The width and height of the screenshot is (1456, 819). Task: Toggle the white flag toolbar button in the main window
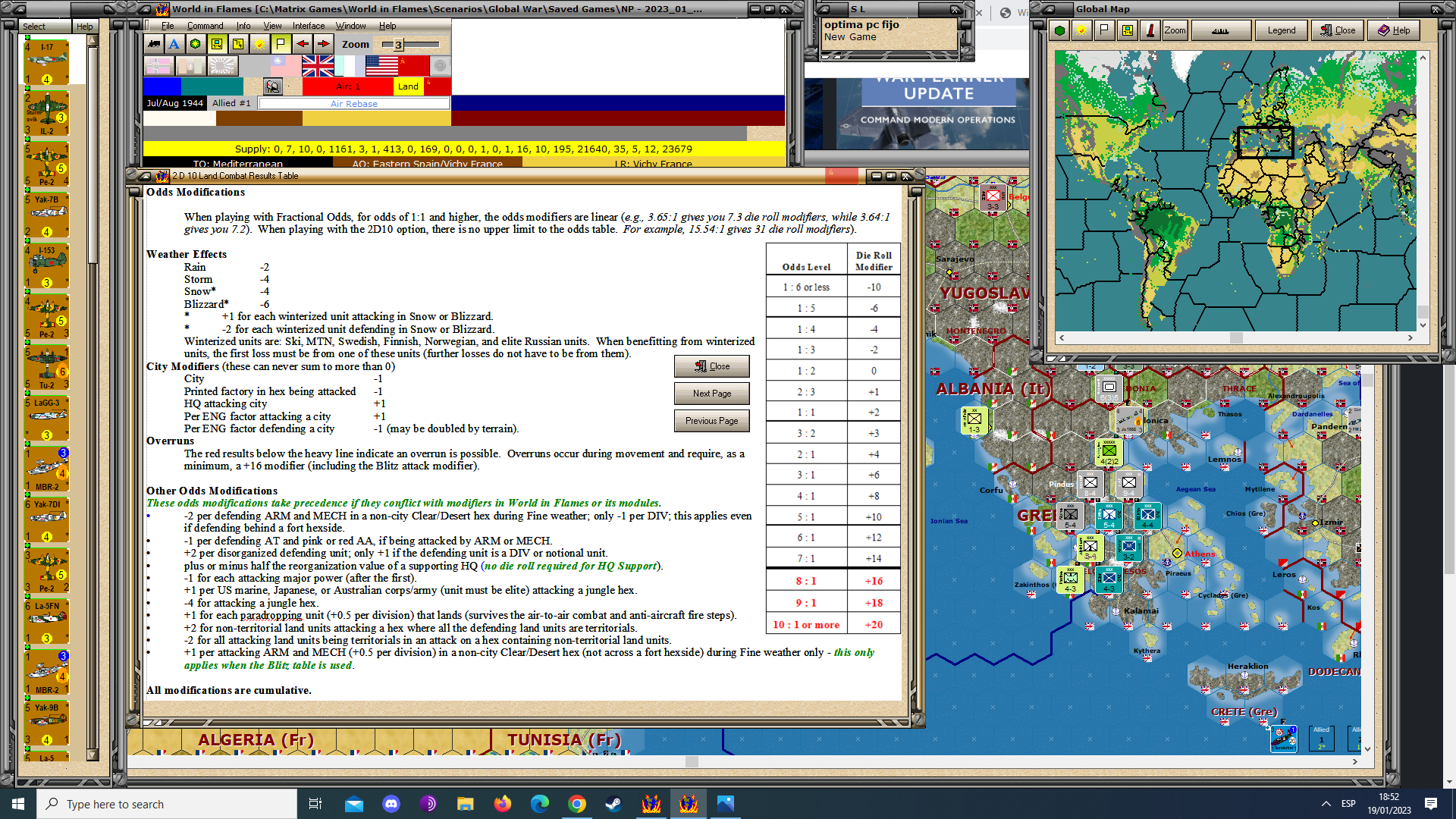click(281, 44)
